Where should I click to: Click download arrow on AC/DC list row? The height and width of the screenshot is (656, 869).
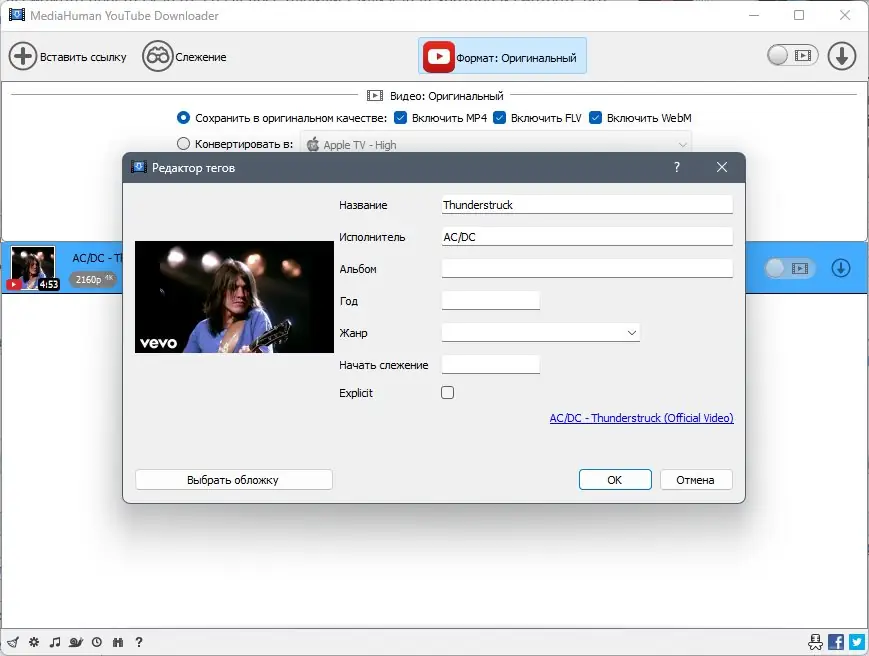point(841,268)
